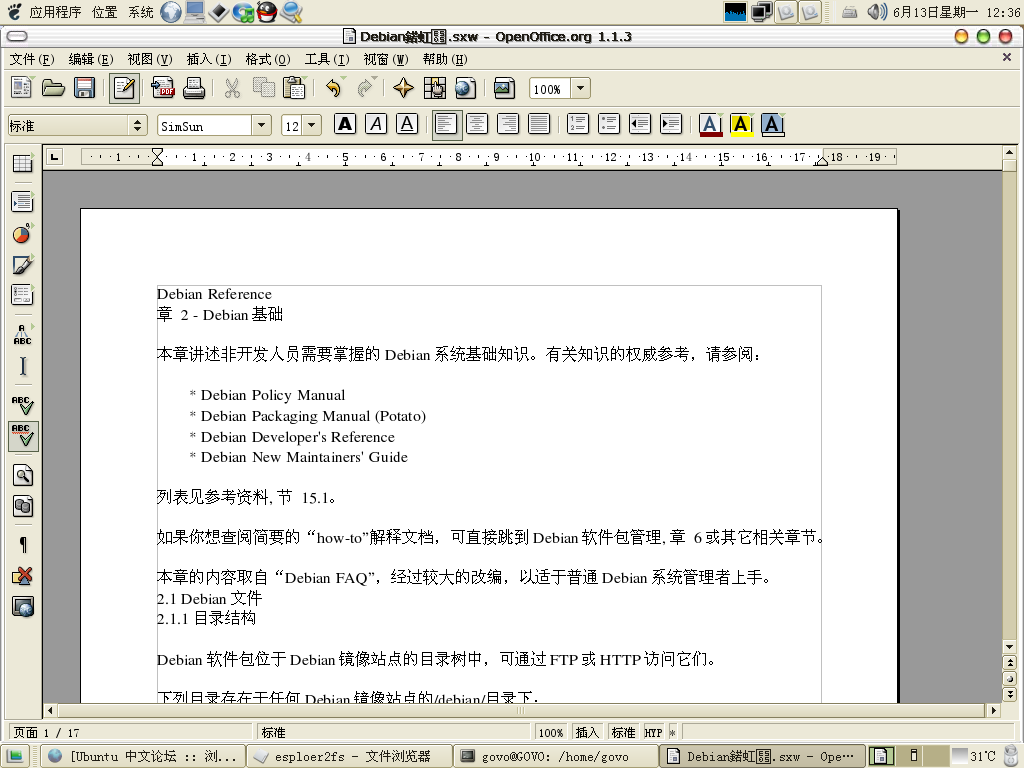Open the 编辑(E) menu

pos(91,59)
